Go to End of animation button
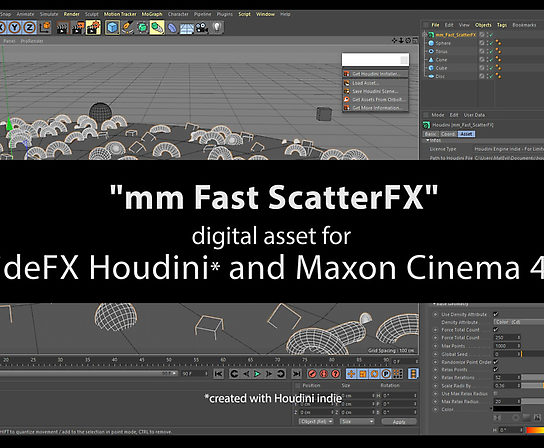This screenshot has height=448, width=544. [296, 374]
